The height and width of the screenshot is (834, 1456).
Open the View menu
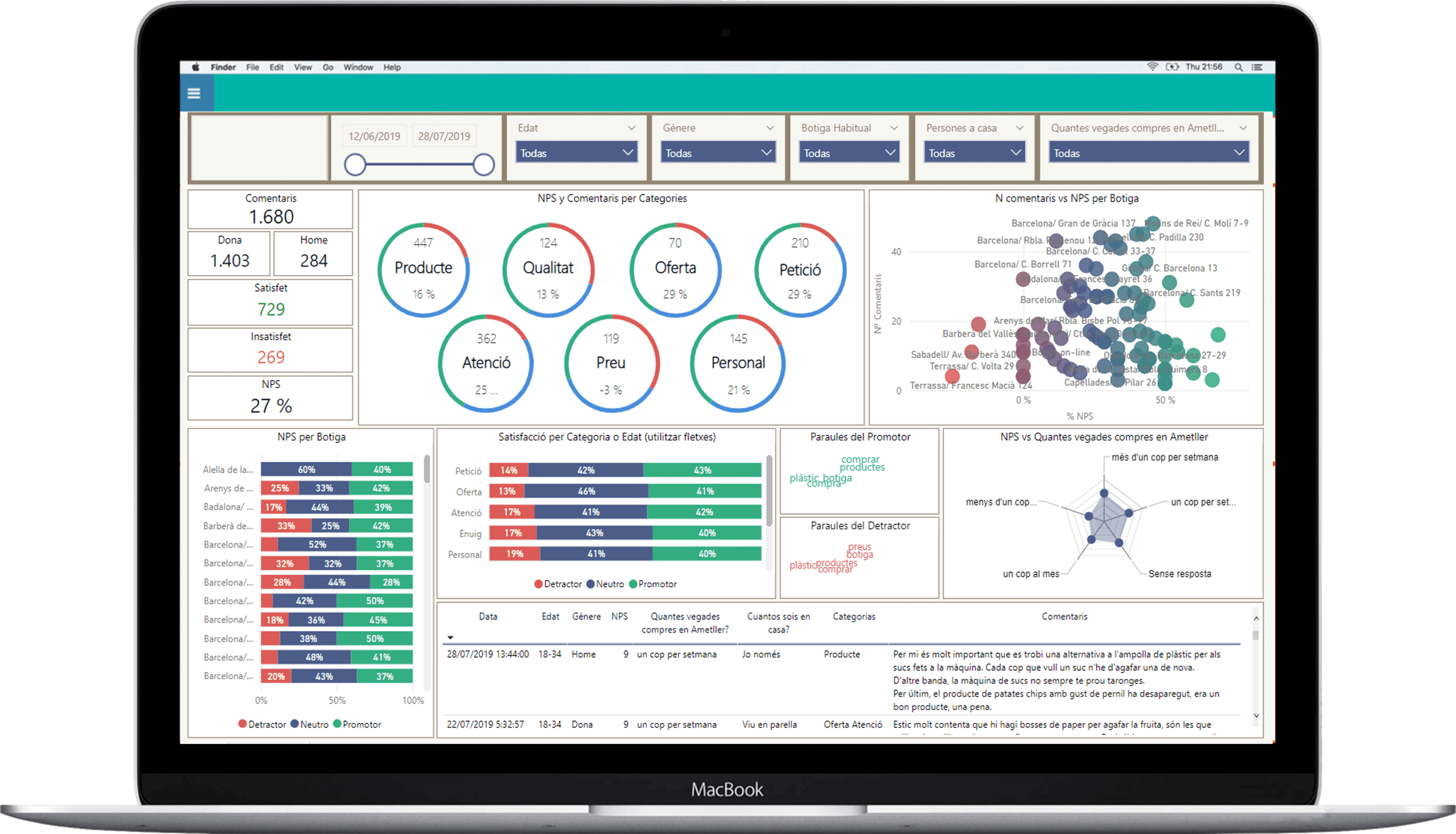[x=303, y=67]
